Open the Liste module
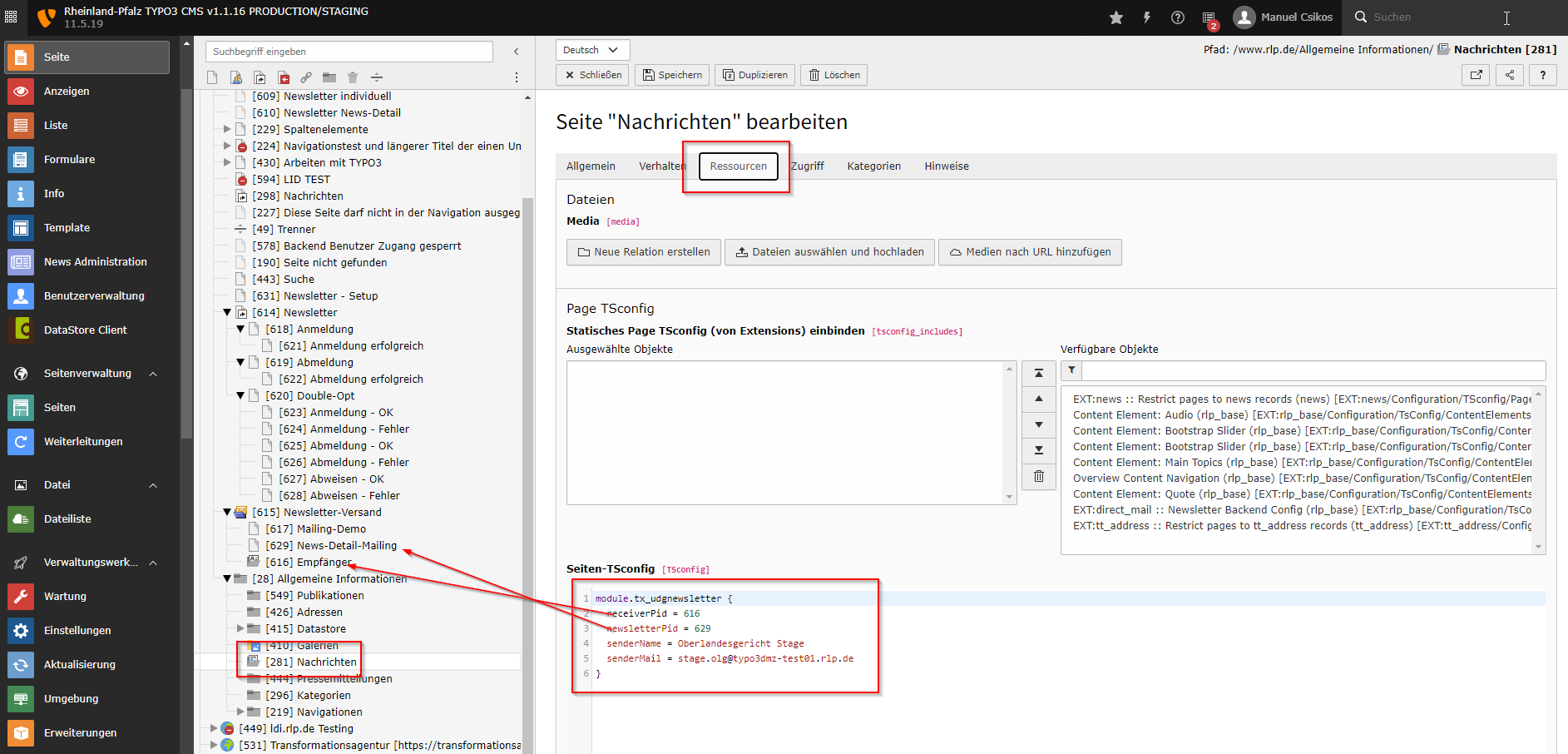The image size is (1568, 754). 87,126
